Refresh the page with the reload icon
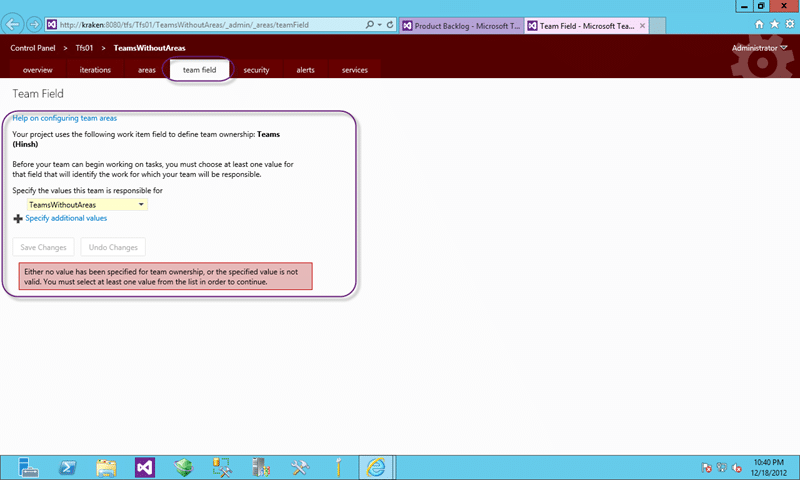Viewport: 800px width, 480px height. (x=390, y=24)
